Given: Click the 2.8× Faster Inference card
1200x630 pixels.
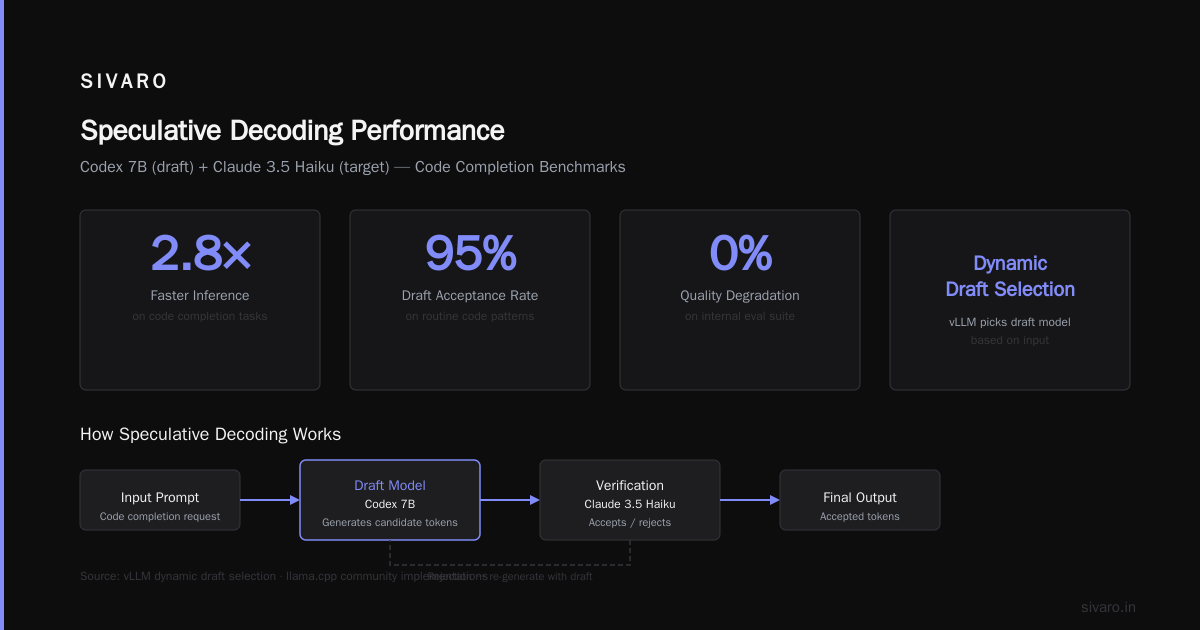Looking at the screenshot, I should point(200,300).
